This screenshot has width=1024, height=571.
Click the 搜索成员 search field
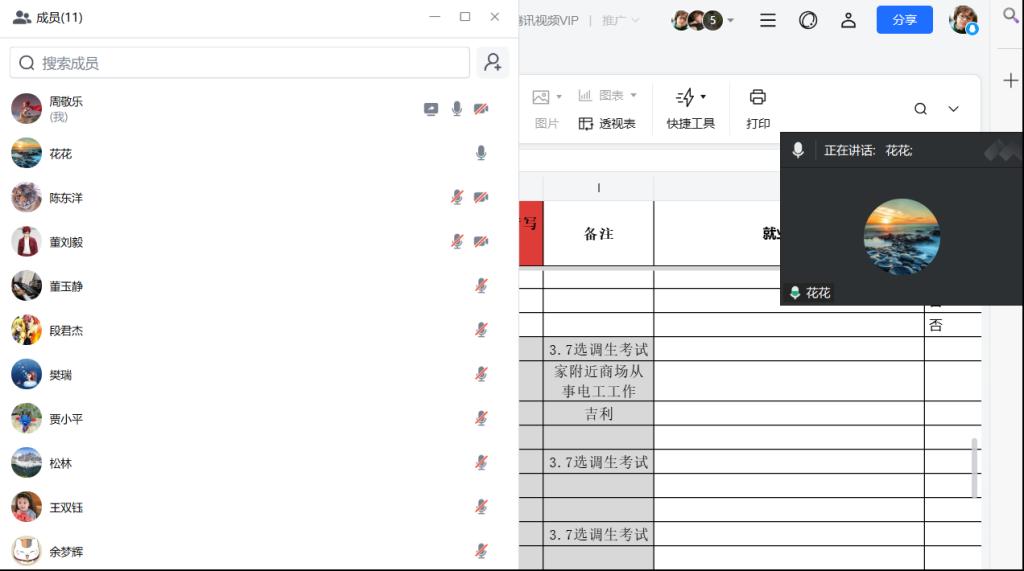click(240, 63)
